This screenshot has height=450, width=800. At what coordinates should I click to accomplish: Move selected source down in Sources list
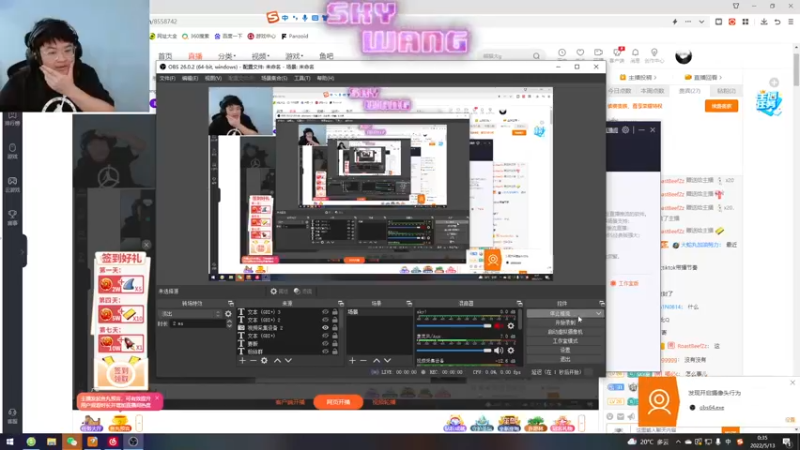click(288, 360)
